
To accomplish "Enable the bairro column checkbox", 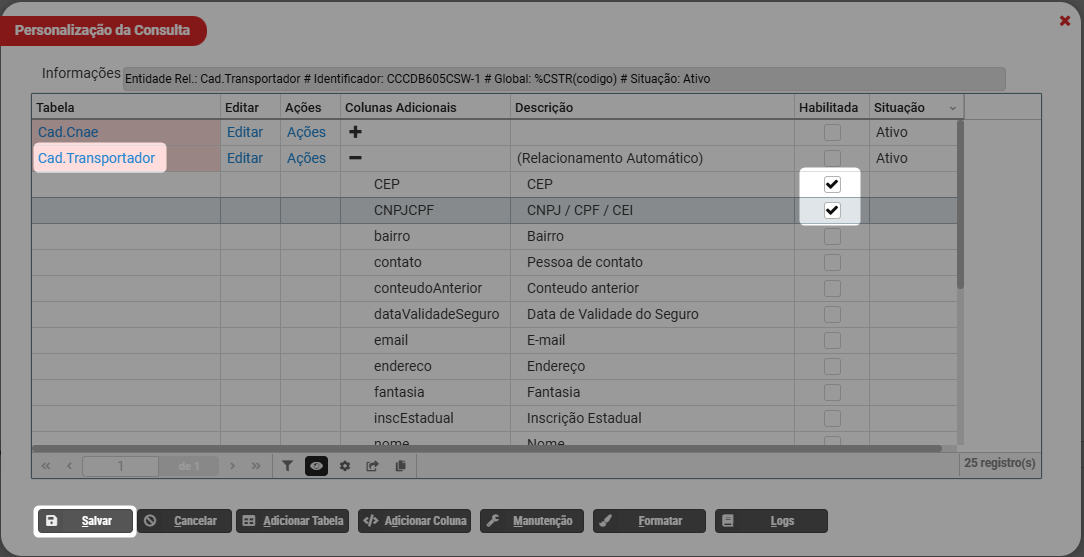I will (832, 236).
